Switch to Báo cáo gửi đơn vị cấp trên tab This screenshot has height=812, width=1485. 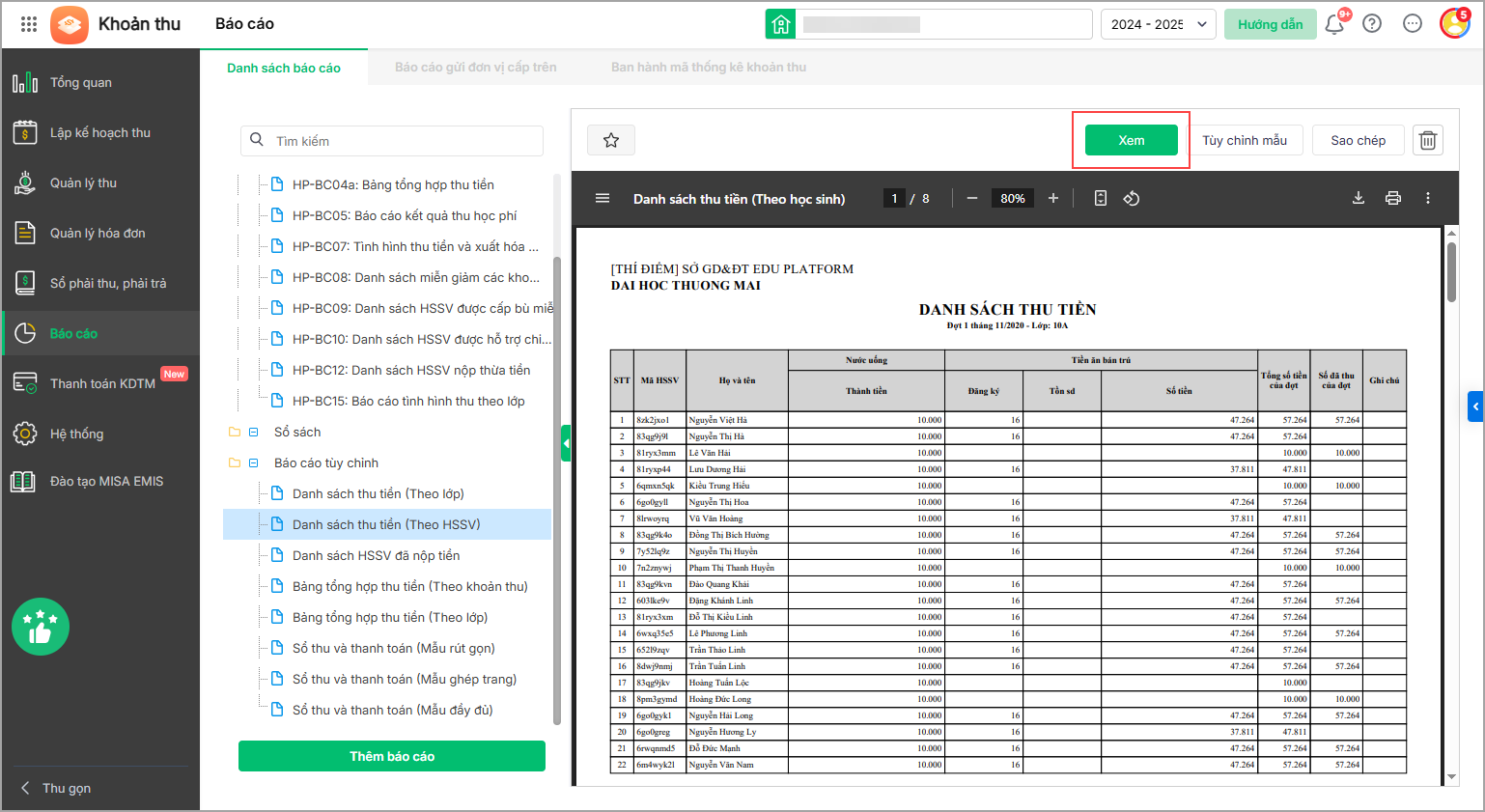(x=475, y=68)
